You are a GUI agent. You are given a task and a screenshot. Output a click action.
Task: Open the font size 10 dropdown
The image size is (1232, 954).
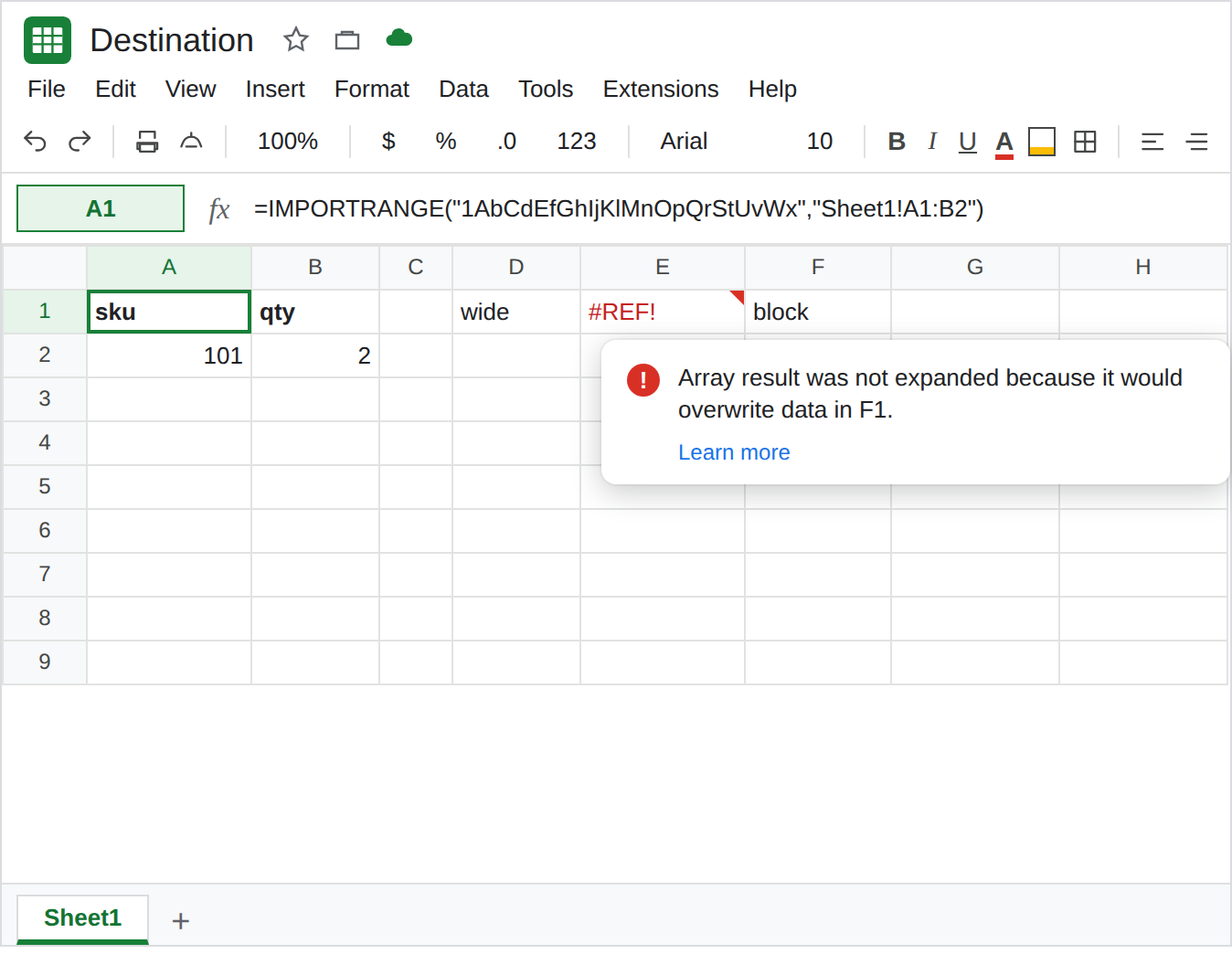coord(820,141)
